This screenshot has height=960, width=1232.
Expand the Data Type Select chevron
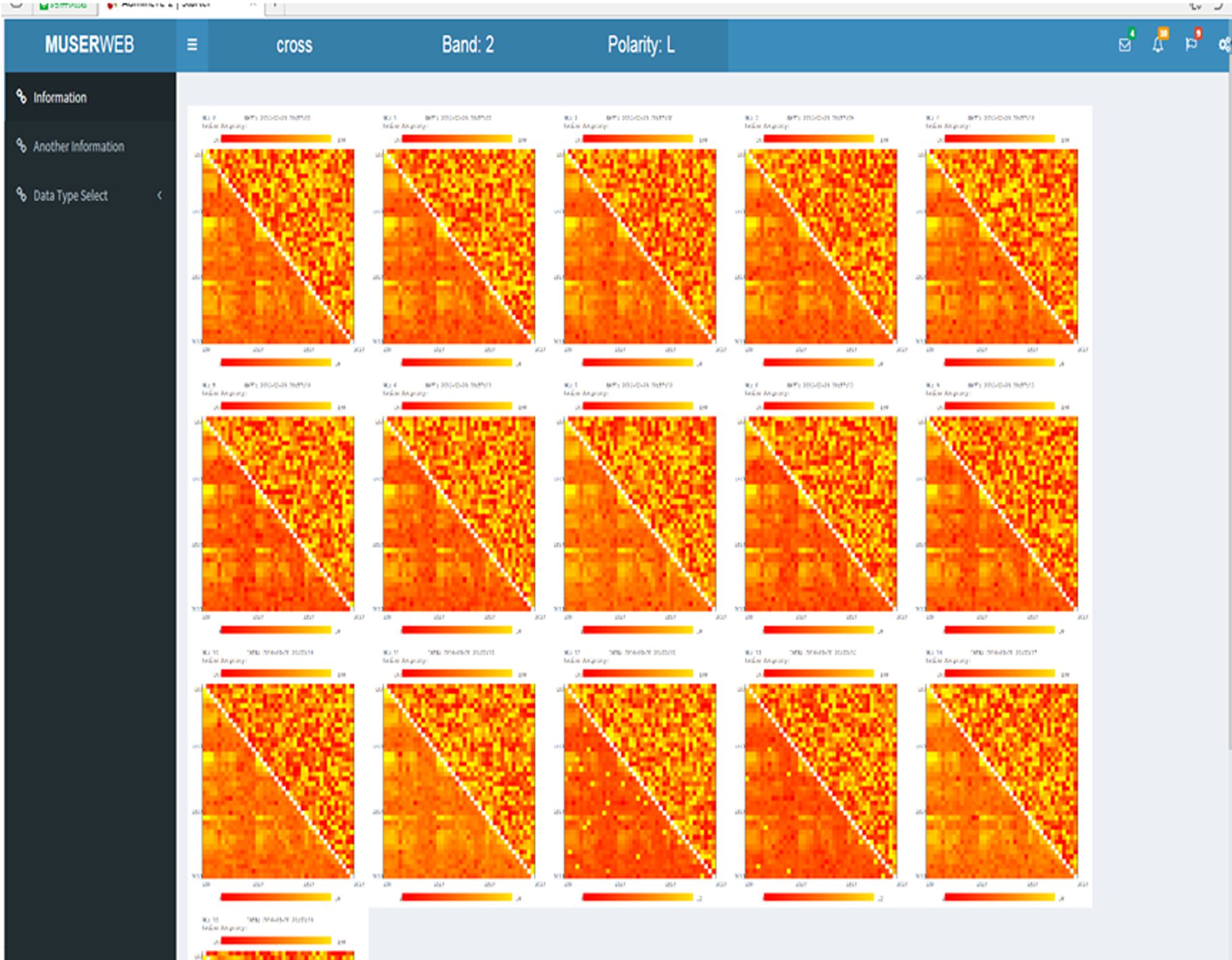[x=160, y=195]
